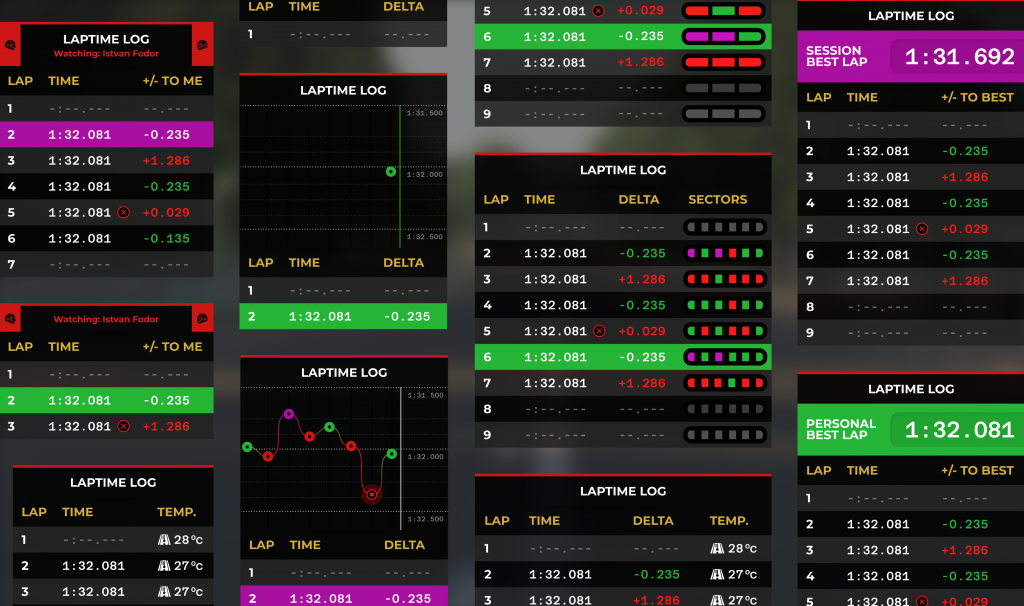The image size is (1024, 606).
Task: Click the Session Best Lap time 1:31.692
Action: (959, 57)
